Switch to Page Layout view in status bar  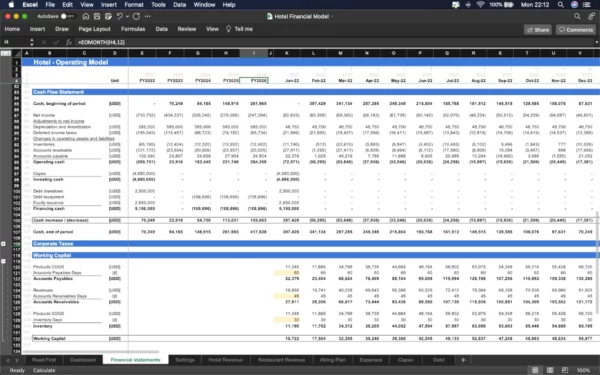point(550,370)
